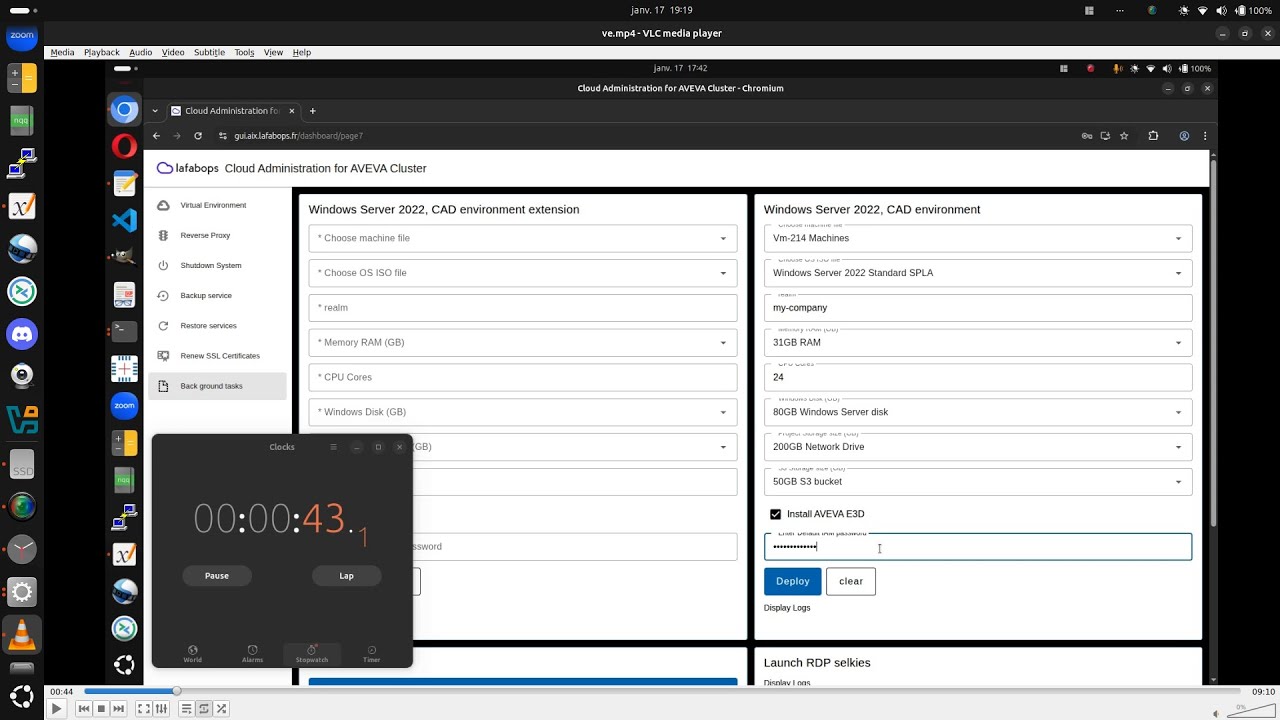Click the Virtual Environment cloud icon in sidebar

click(x=163, y=205)
